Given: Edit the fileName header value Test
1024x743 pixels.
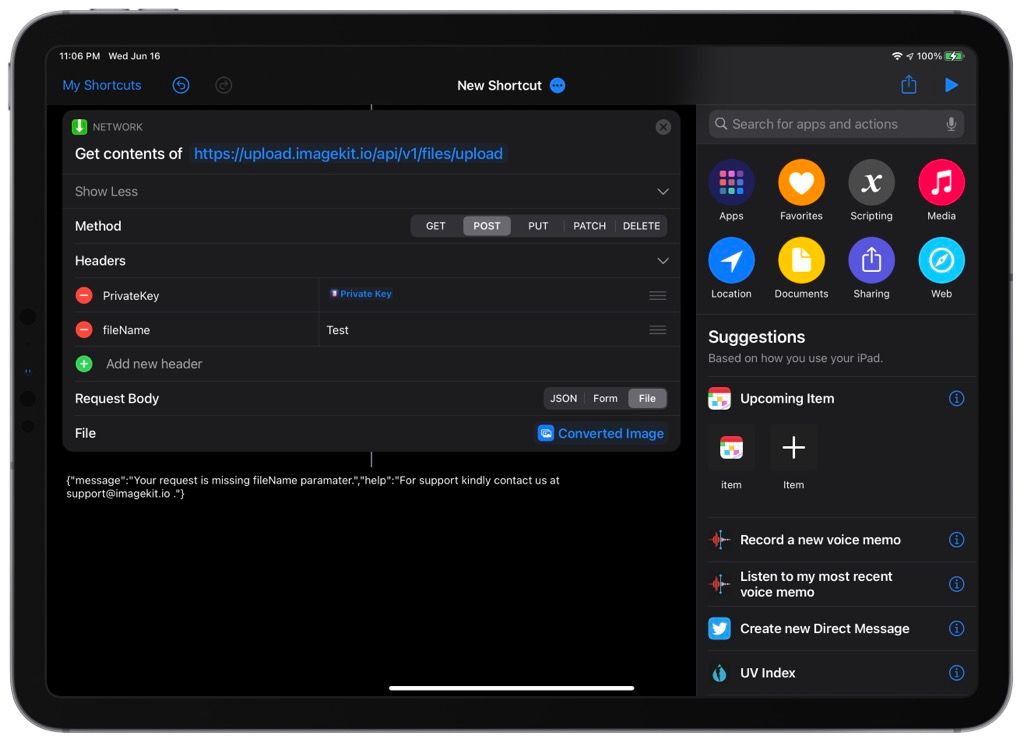Looking at the screenshot, I should pos(338,330).
